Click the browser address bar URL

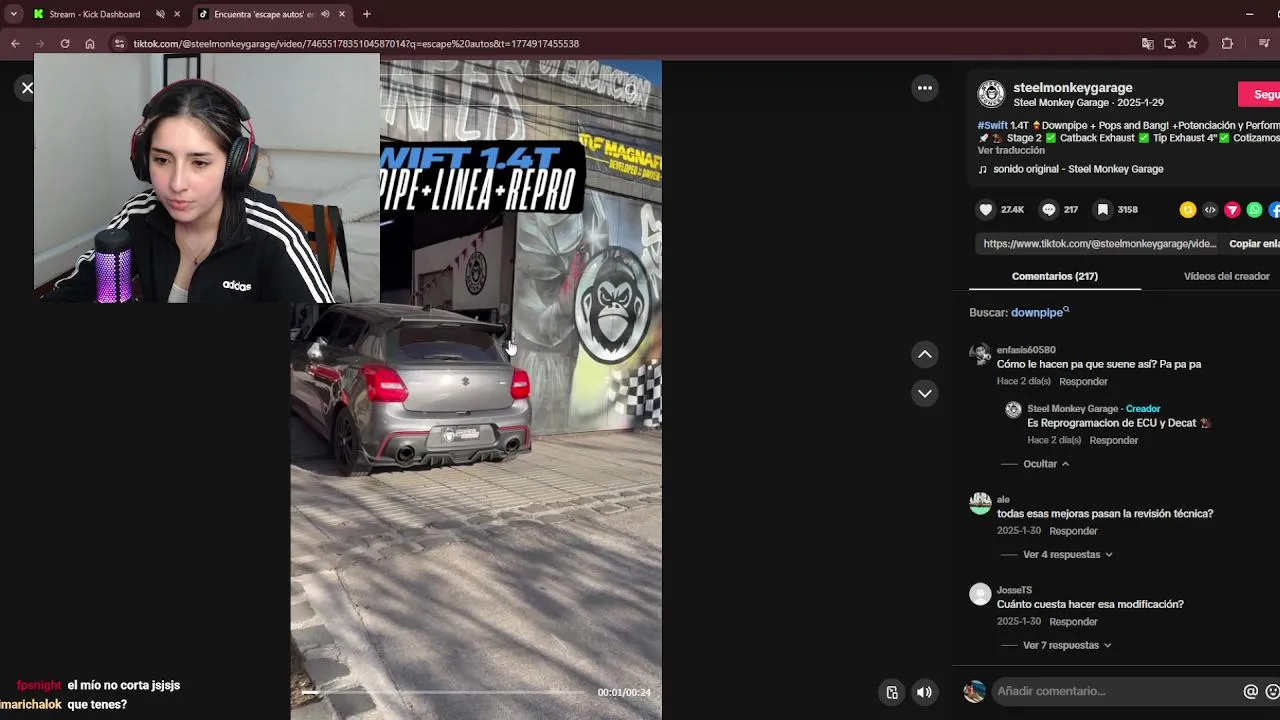tap(356, 44)
